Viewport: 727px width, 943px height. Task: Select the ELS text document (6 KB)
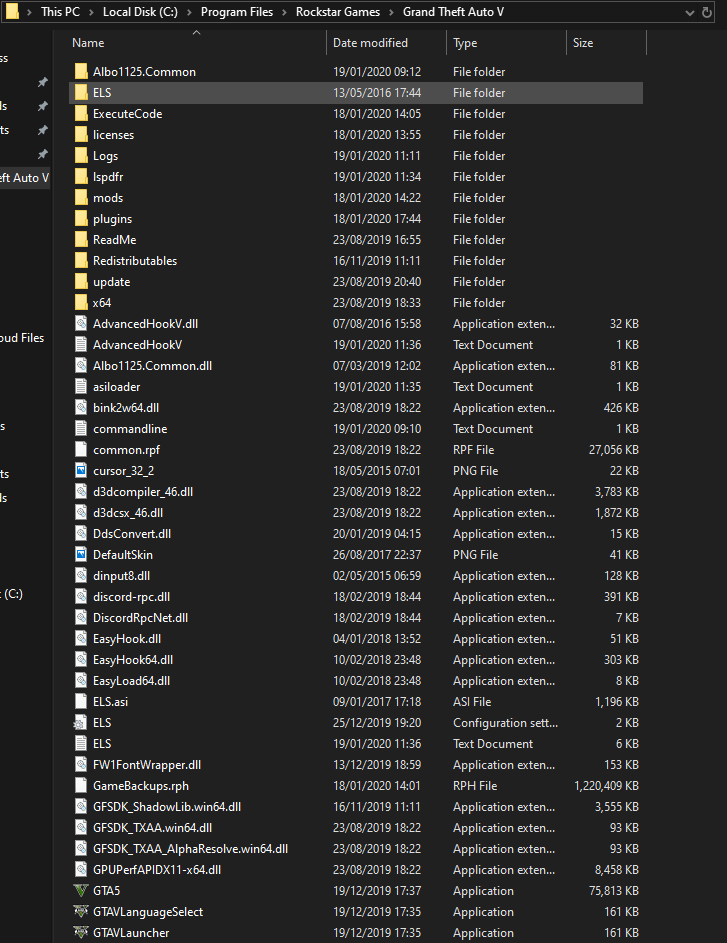tap(102, 744)
